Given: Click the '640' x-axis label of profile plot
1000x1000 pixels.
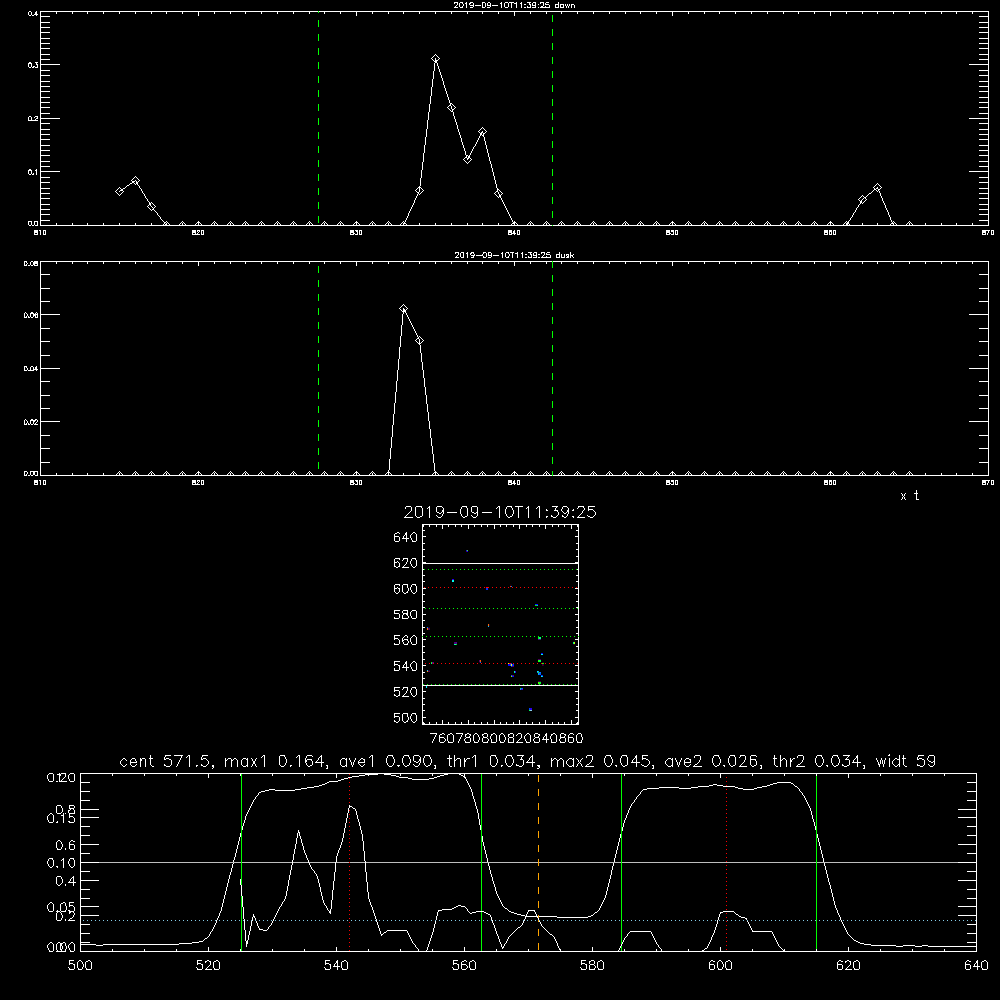Looking at the screenshot, I should [976, 966].
